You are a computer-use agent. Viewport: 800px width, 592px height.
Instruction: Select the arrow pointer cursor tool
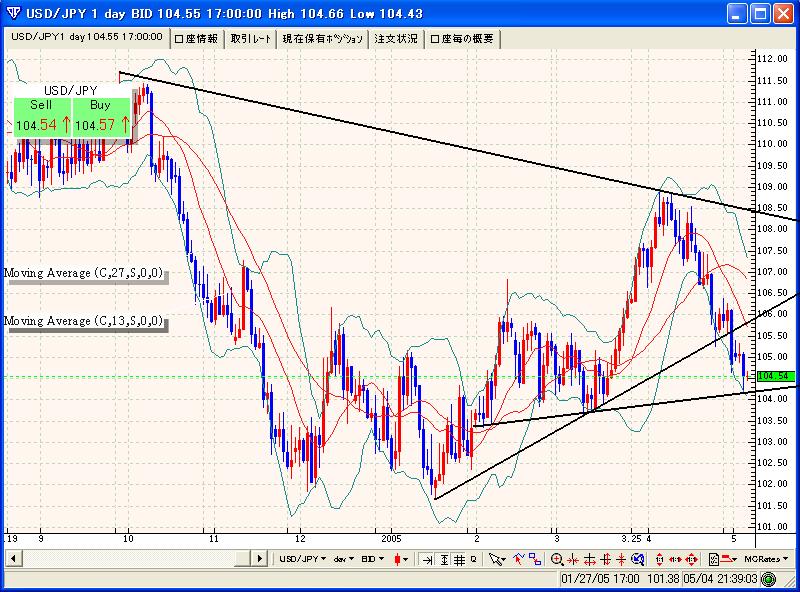tap(497, 559)
